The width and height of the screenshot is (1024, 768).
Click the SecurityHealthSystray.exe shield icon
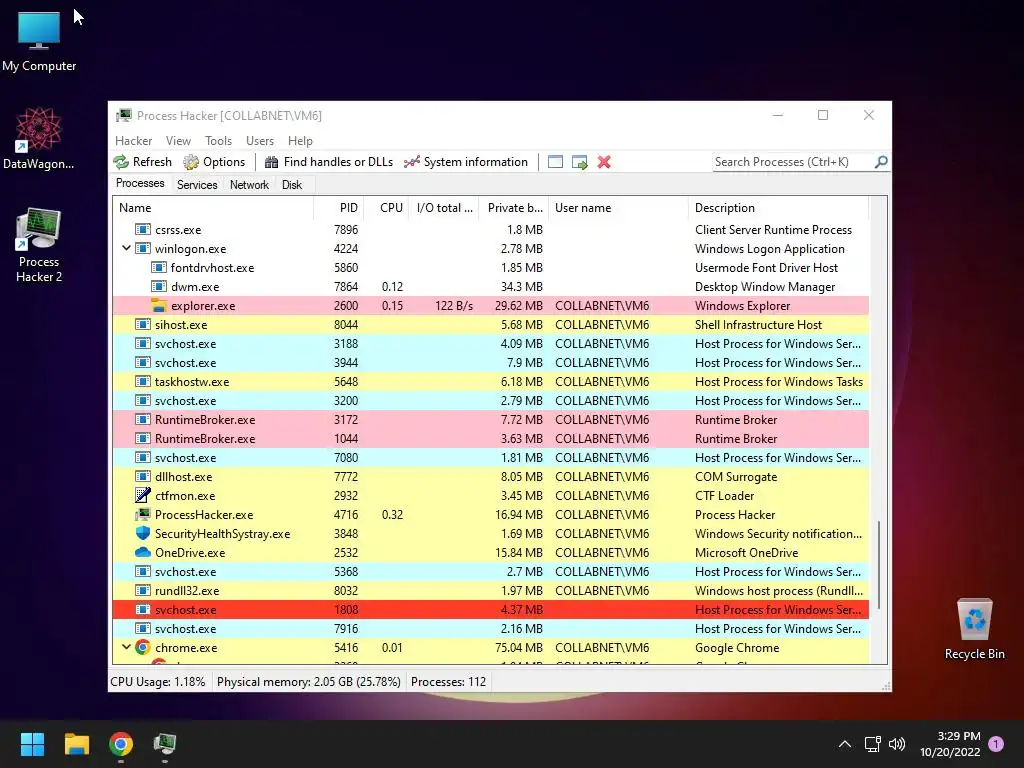click(142, 533)
